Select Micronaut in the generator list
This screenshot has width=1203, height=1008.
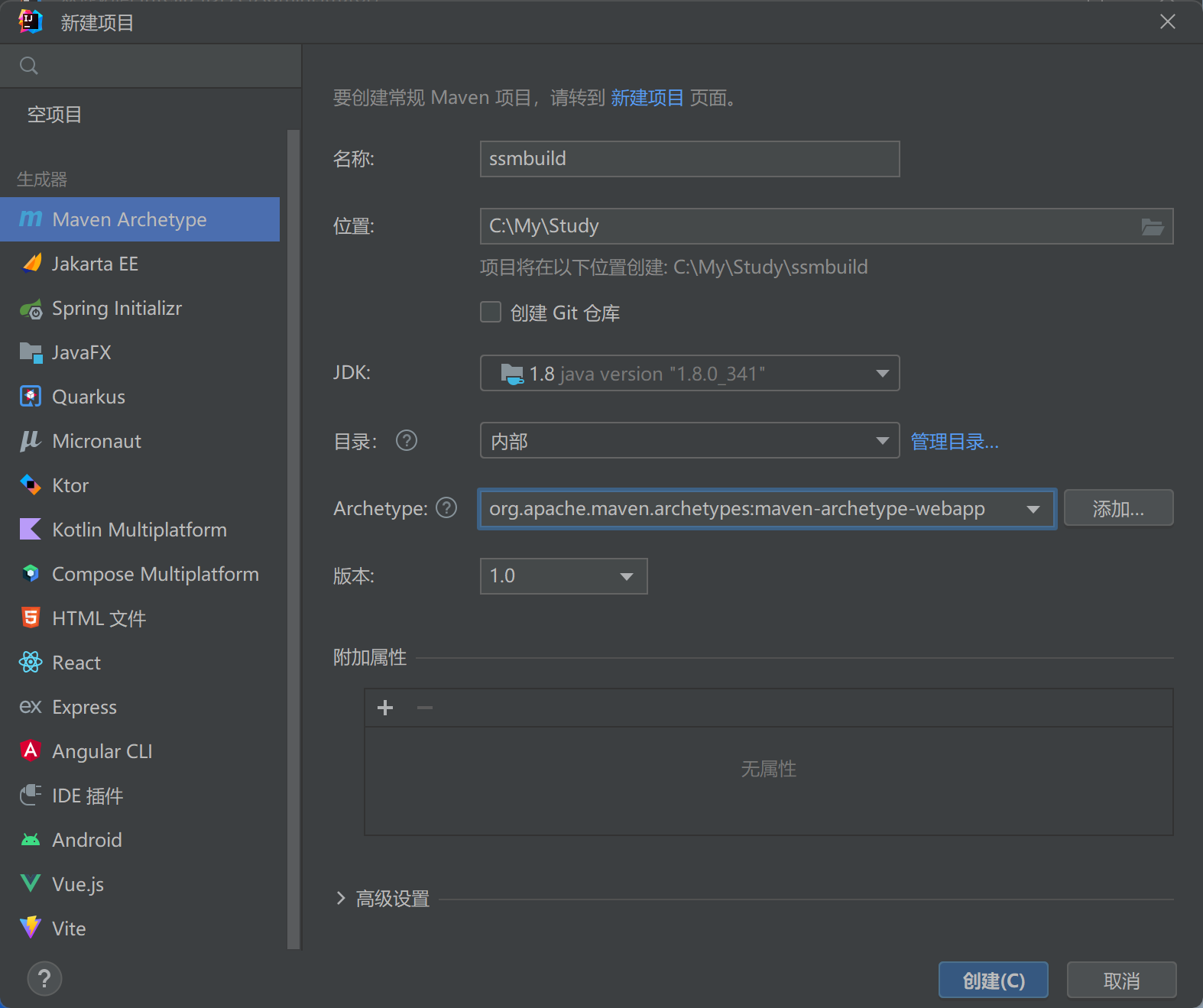(140, 441)
